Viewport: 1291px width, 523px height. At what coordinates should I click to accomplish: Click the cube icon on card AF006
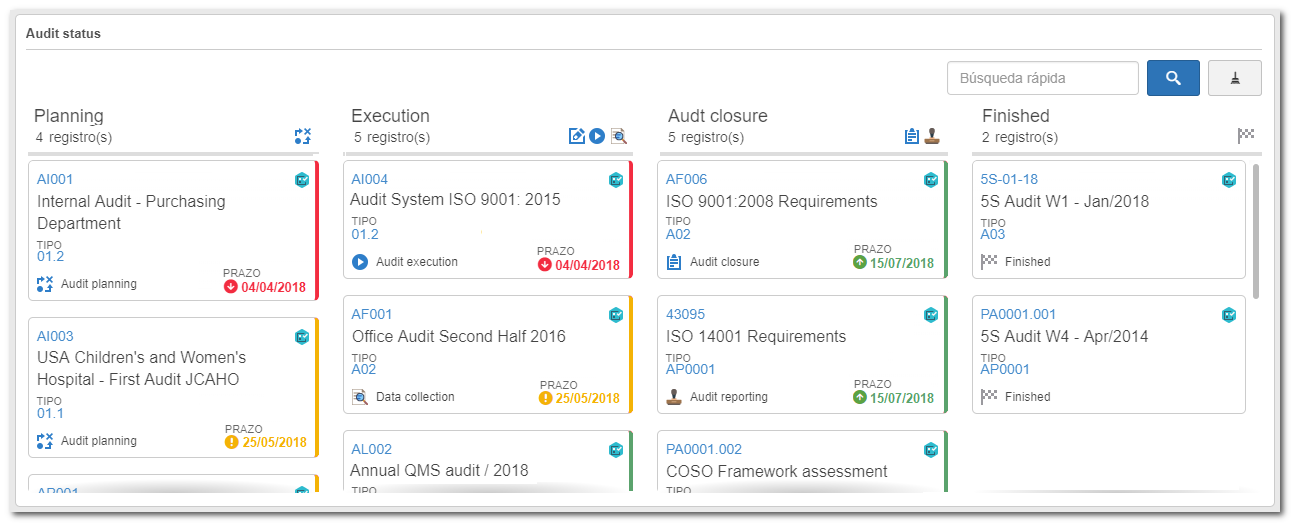pyautogui.click(x=931, y=180)
